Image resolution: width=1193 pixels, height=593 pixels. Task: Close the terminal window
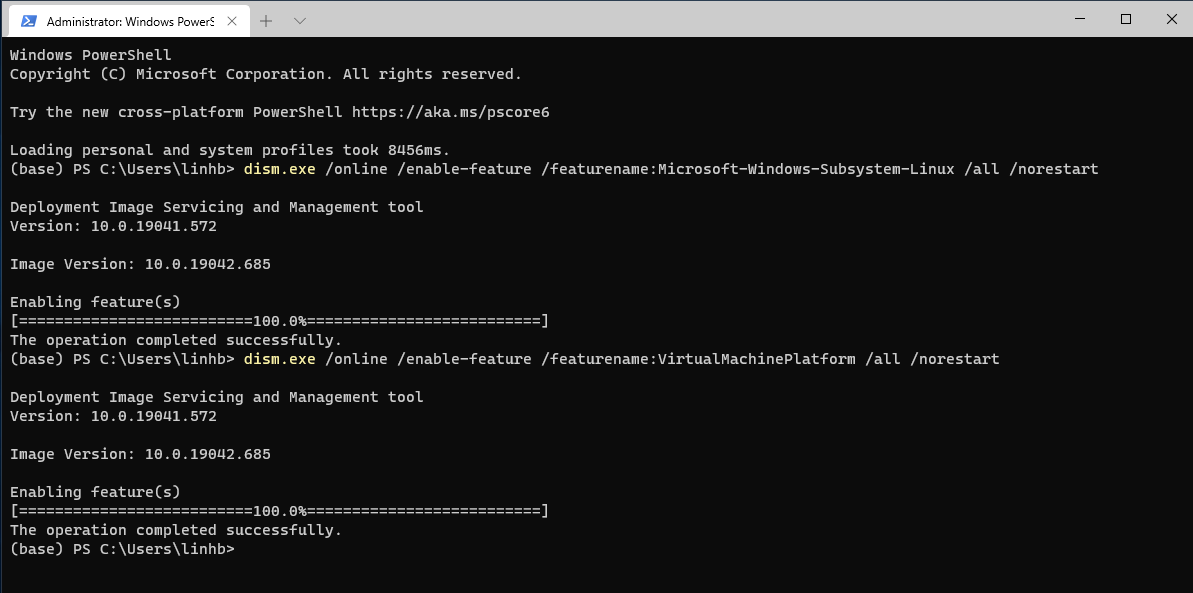[x=1171, y=19]
